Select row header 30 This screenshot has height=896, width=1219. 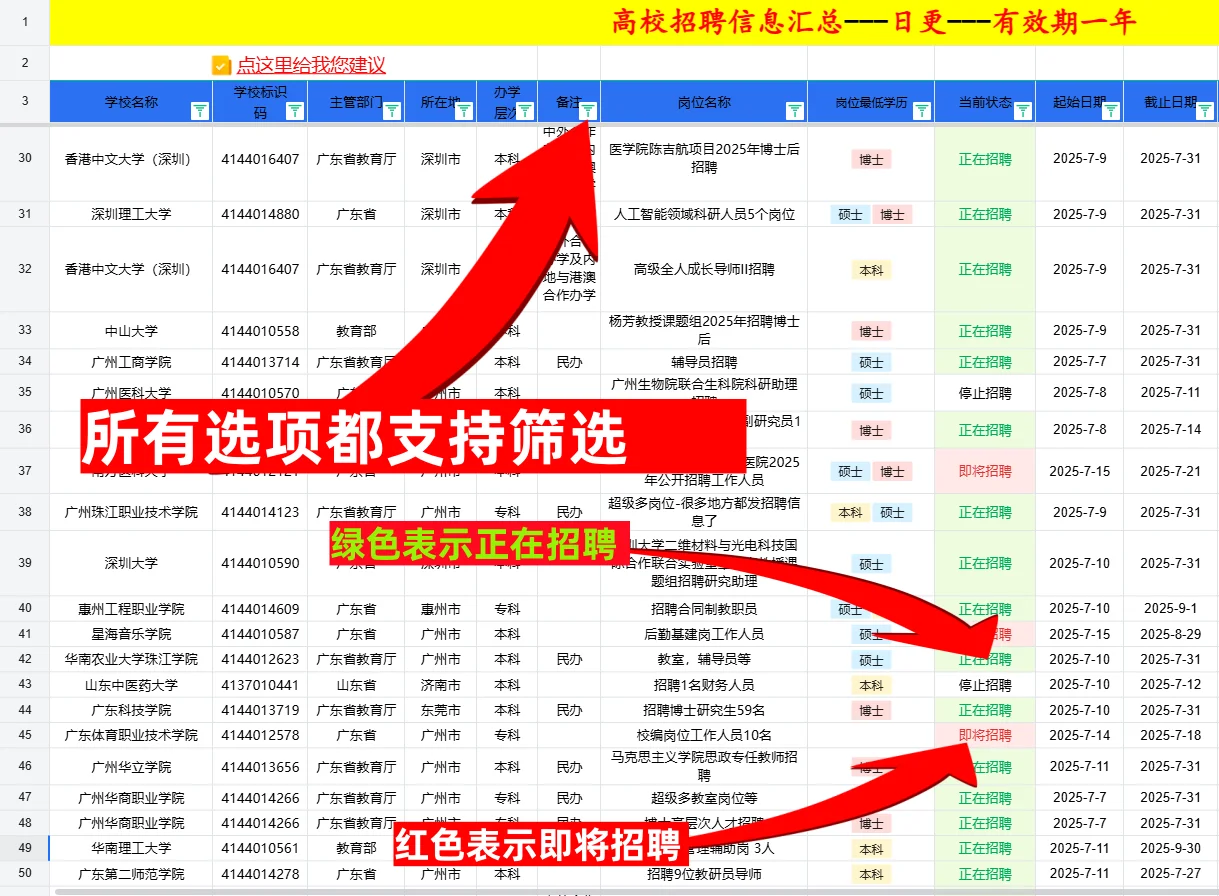[25, 158]
